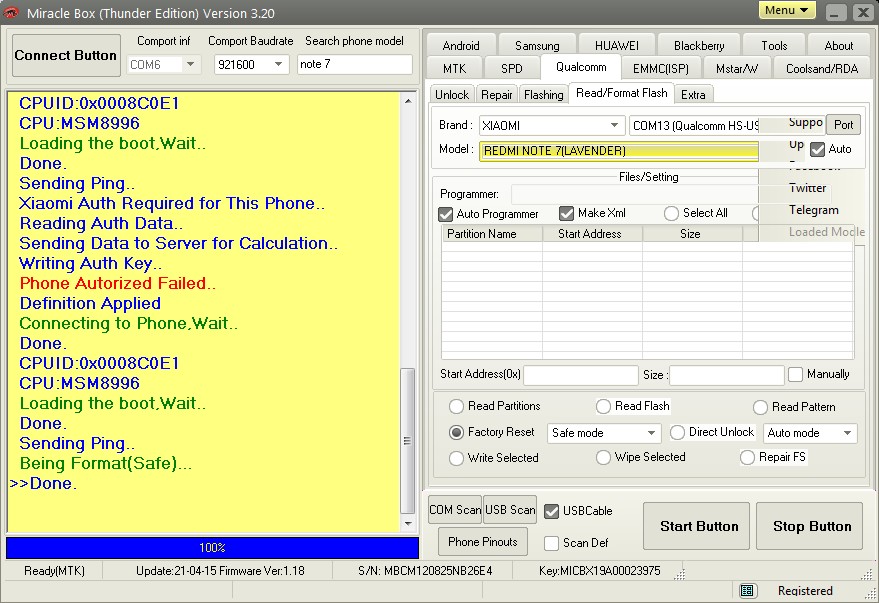Select the Read Partitions radio button
879x603 pixels.
(x=456, y=406)
